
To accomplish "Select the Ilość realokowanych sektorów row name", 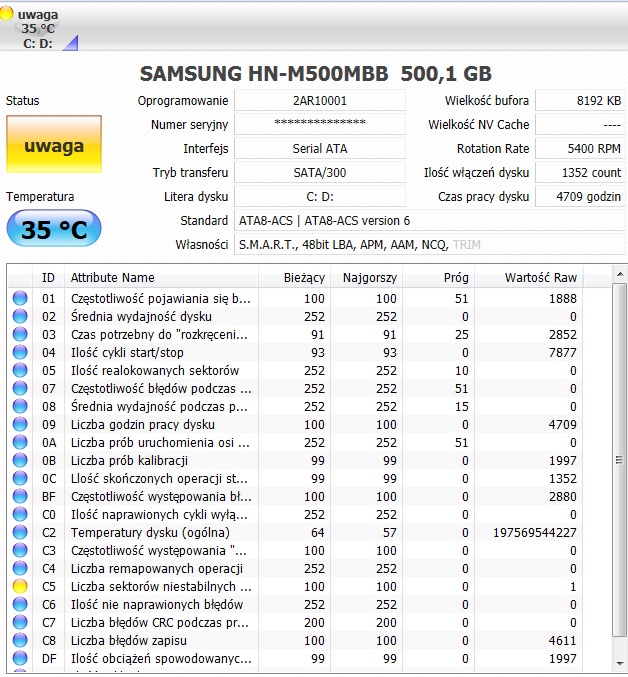I will 155,370.
